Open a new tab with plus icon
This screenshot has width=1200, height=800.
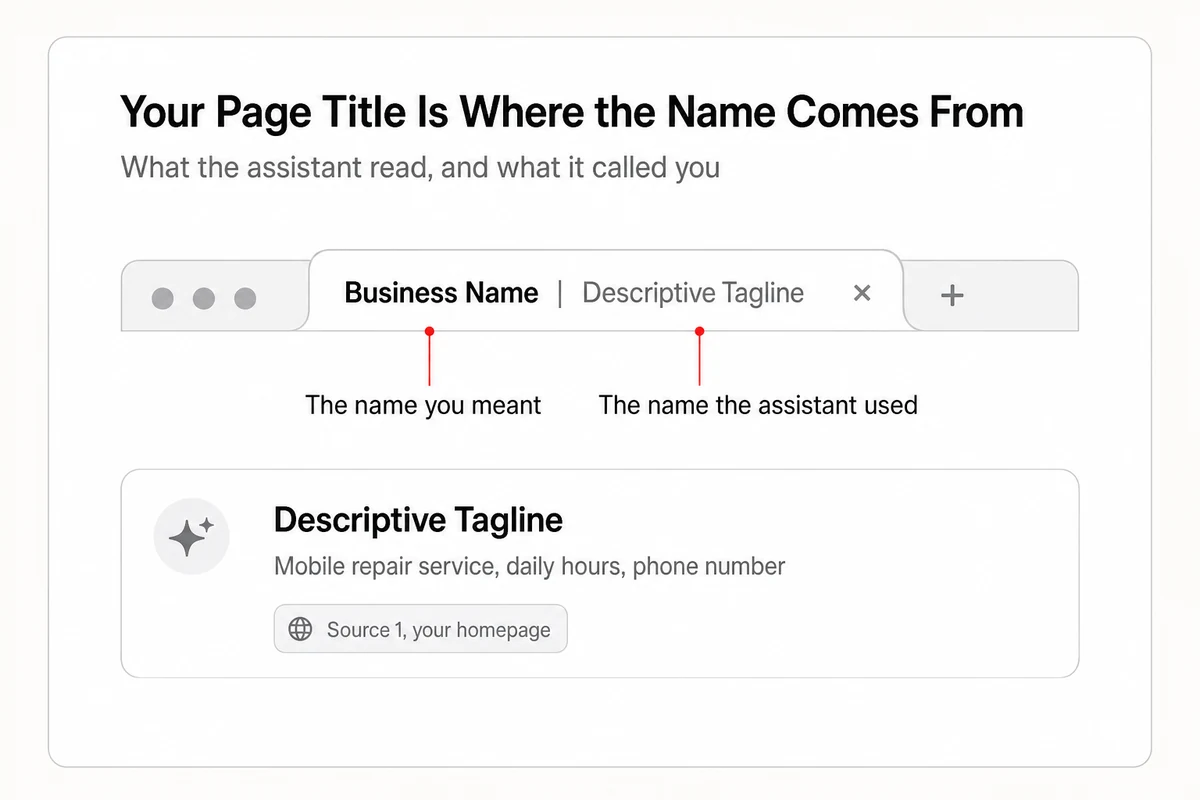point(953,294)
